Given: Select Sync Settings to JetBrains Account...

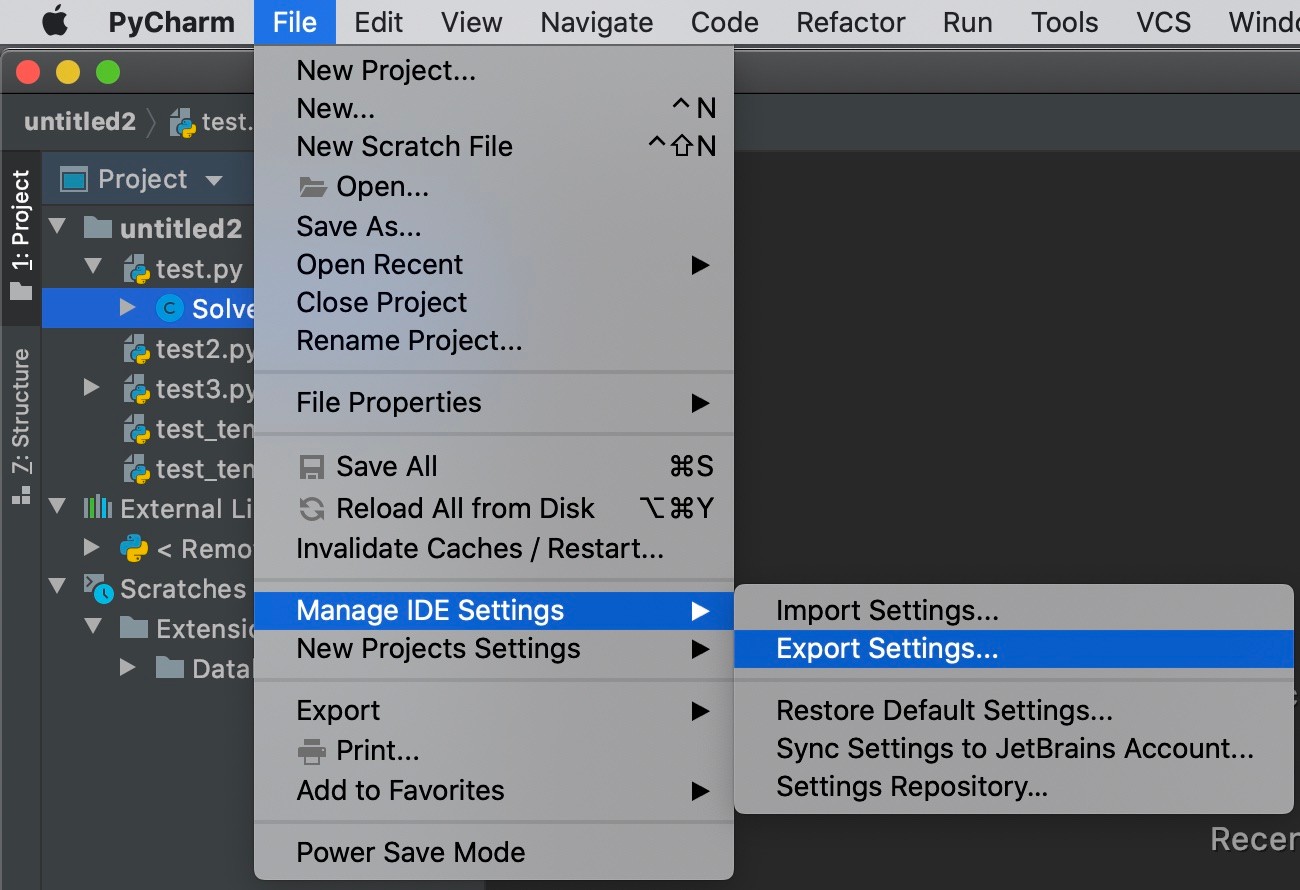Looking at the screenshot, I should (x=1014, y=748).
